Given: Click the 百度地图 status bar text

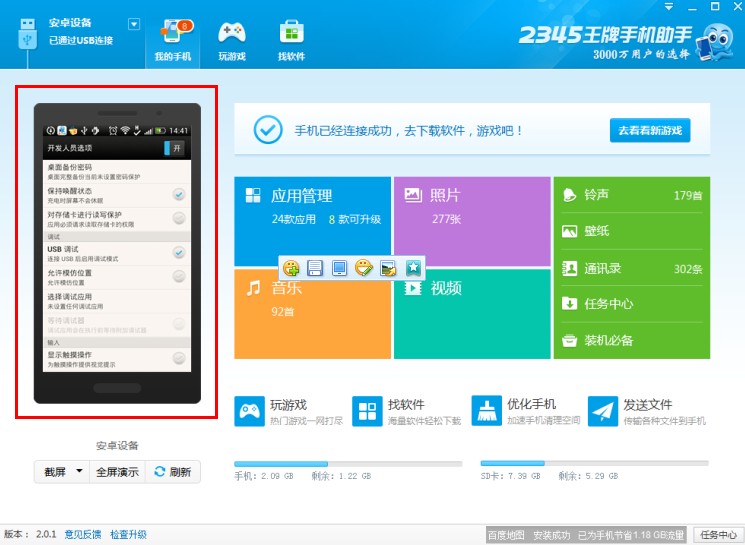Looking at the screenshot, I should 506,535.
